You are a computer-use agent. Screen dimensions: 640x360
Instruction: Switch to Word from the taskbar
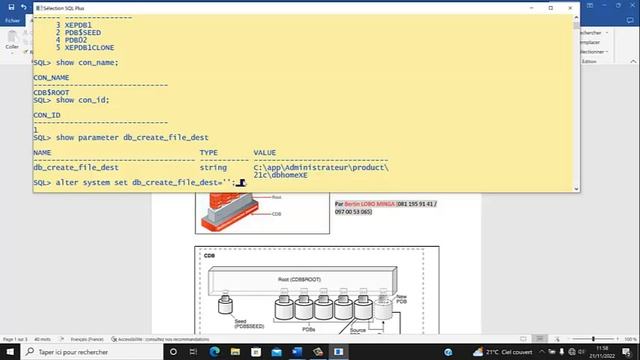(297, 352)
